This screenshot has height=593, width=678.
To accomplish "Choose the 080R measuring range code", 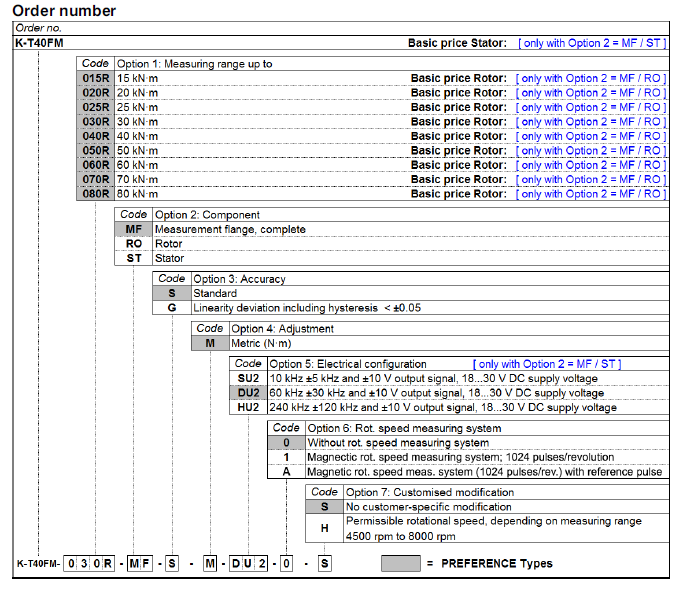I will coord(95,194).
